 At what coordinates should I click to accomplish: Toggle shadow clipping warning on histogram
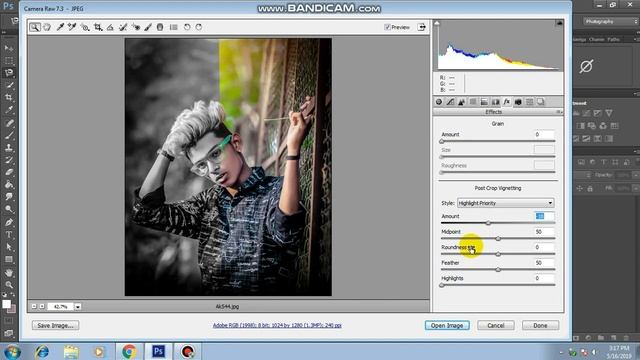pyautogui.click(x=437, y=23)
